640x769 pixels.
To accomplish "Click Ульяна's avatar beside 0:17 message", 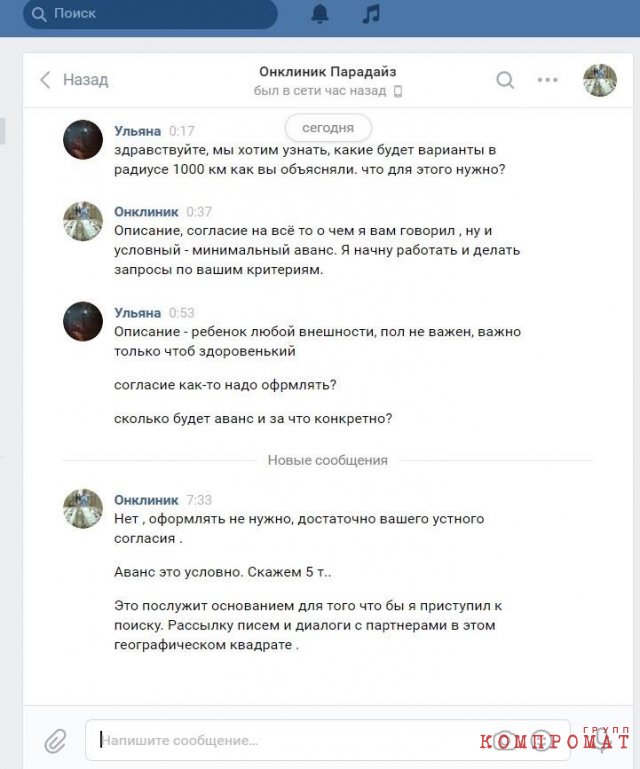I will [83, 140].
